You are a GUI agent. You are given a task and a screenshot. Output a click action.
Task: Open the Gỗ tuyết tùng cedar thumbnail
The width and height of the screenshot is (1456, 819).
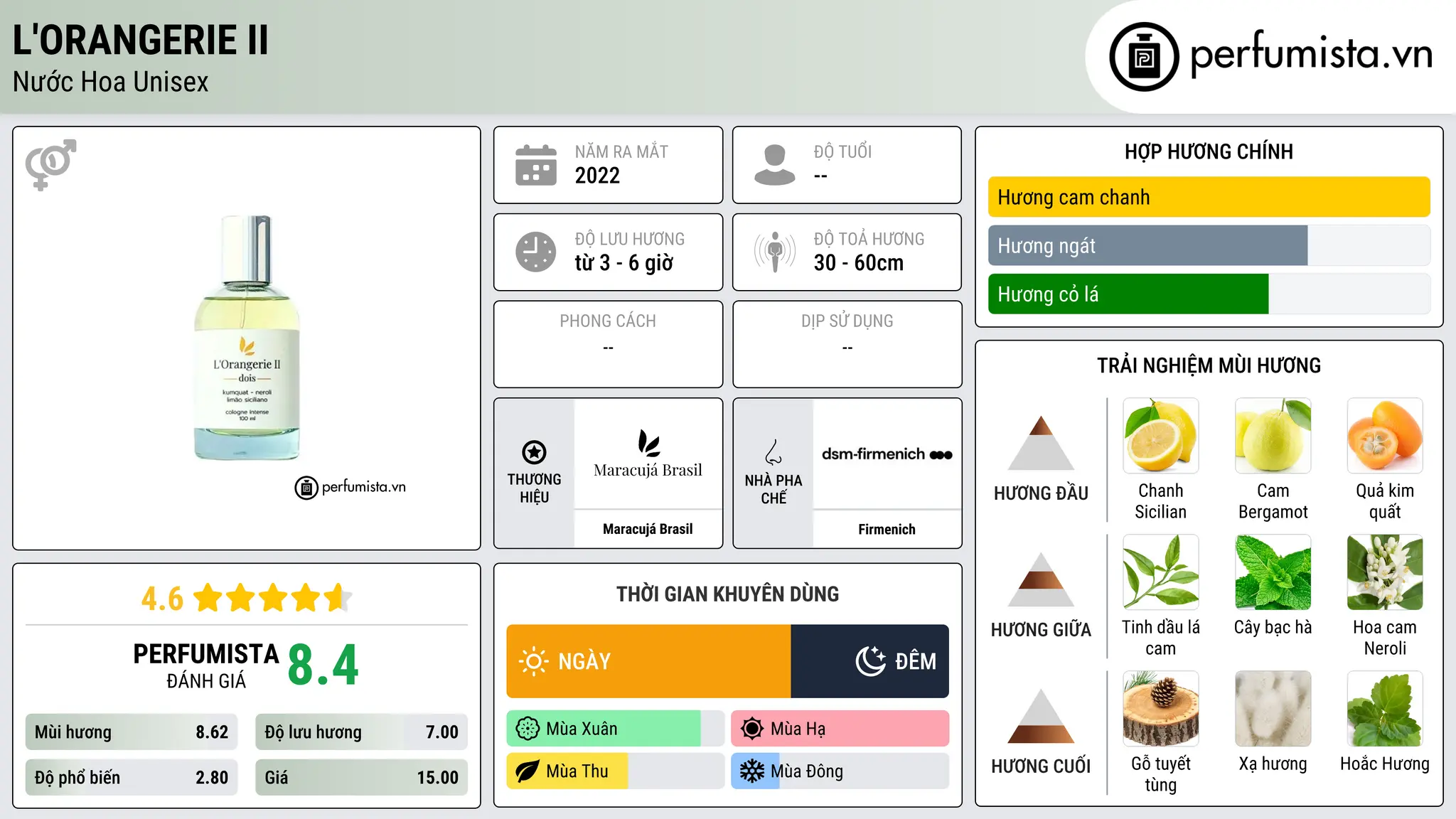1161,709
